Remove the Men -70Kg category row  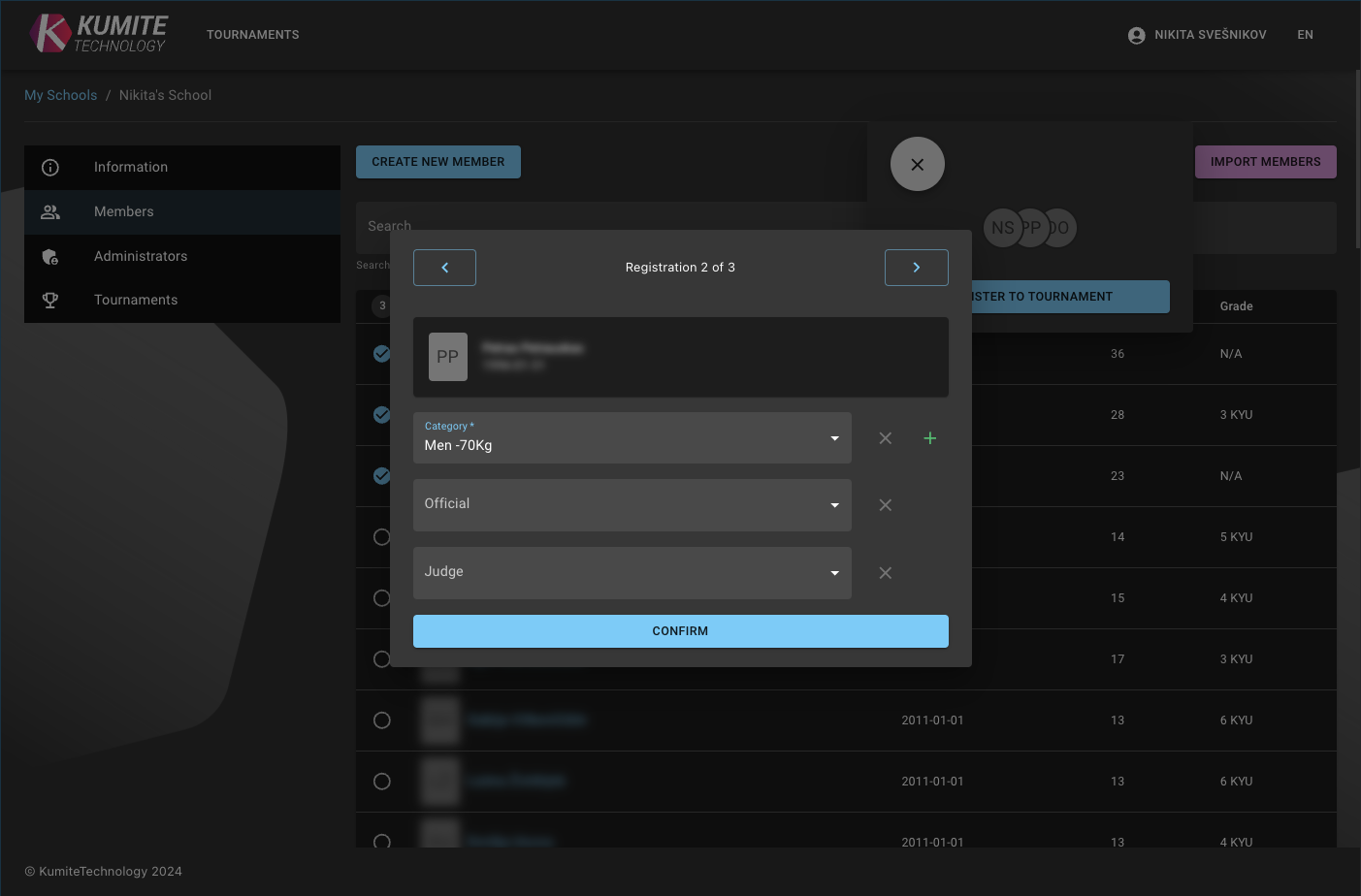point(885,438)
